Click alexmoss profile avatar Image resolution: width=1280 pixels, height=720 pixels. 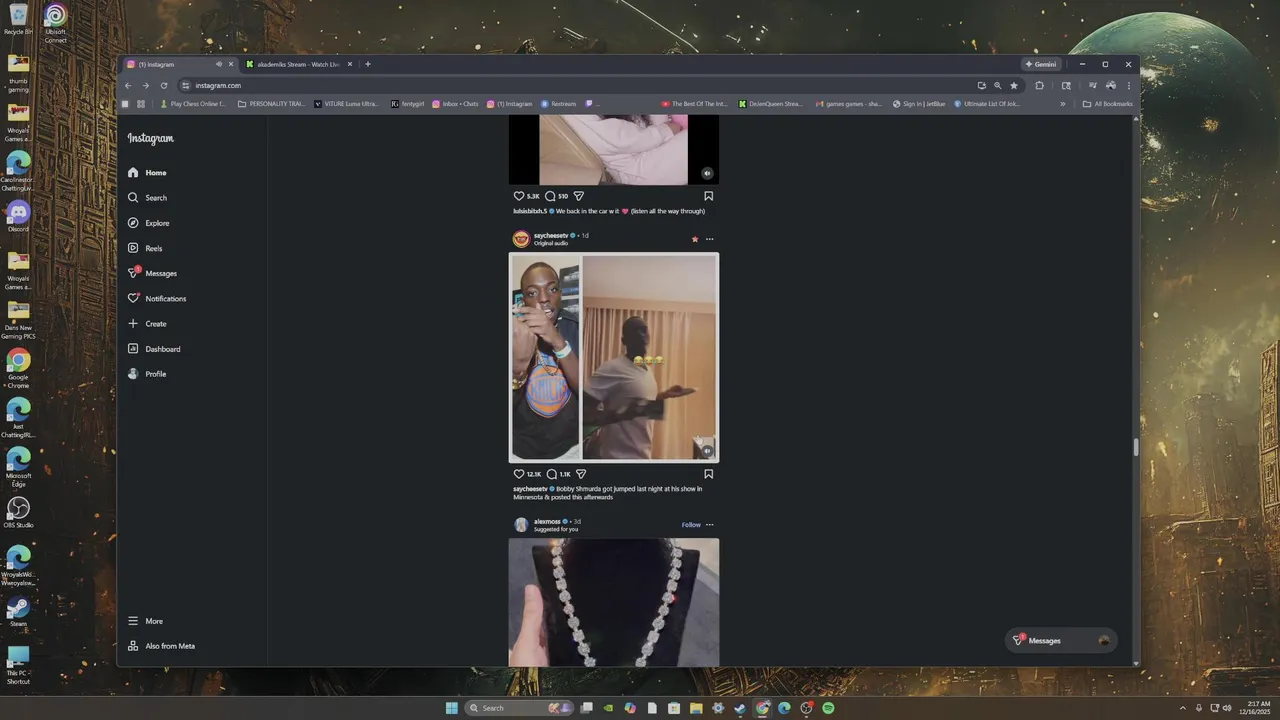521,525
